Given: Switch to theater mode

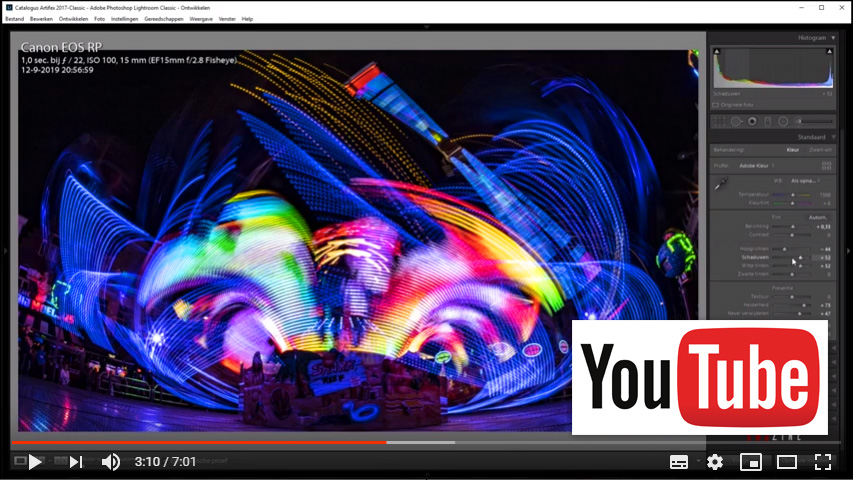Looking at the screenshot, I should point(787,462).
